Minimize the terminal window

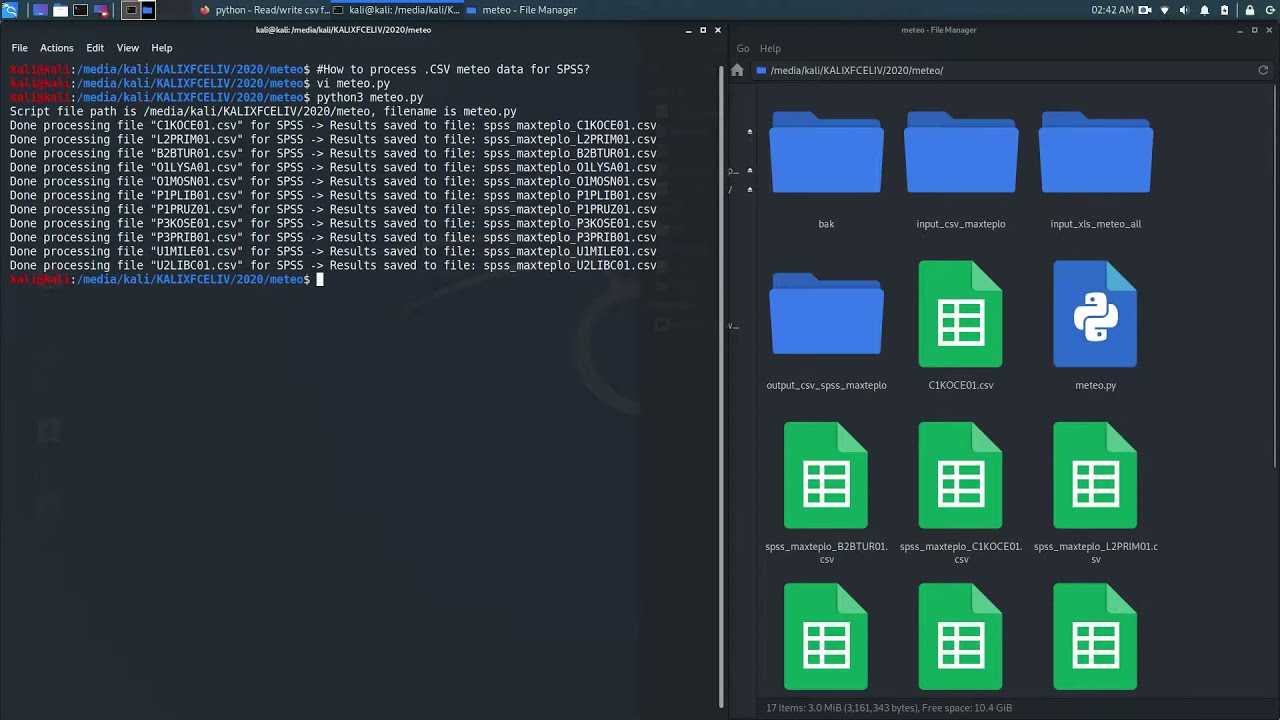(689, 30)
